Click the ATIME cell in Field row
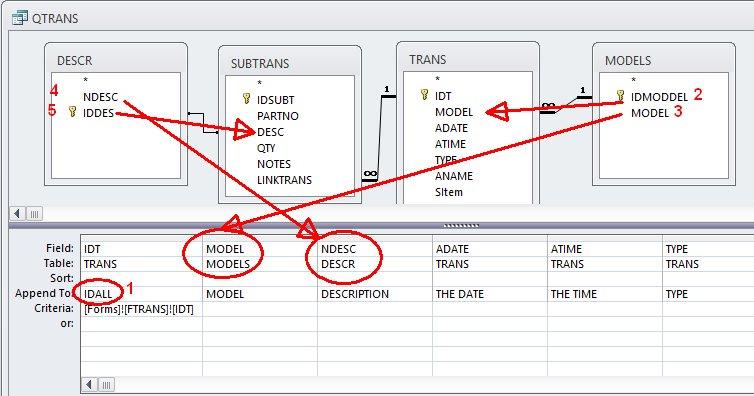The width and height of the screenshot is (754, 396). point(605,249)
